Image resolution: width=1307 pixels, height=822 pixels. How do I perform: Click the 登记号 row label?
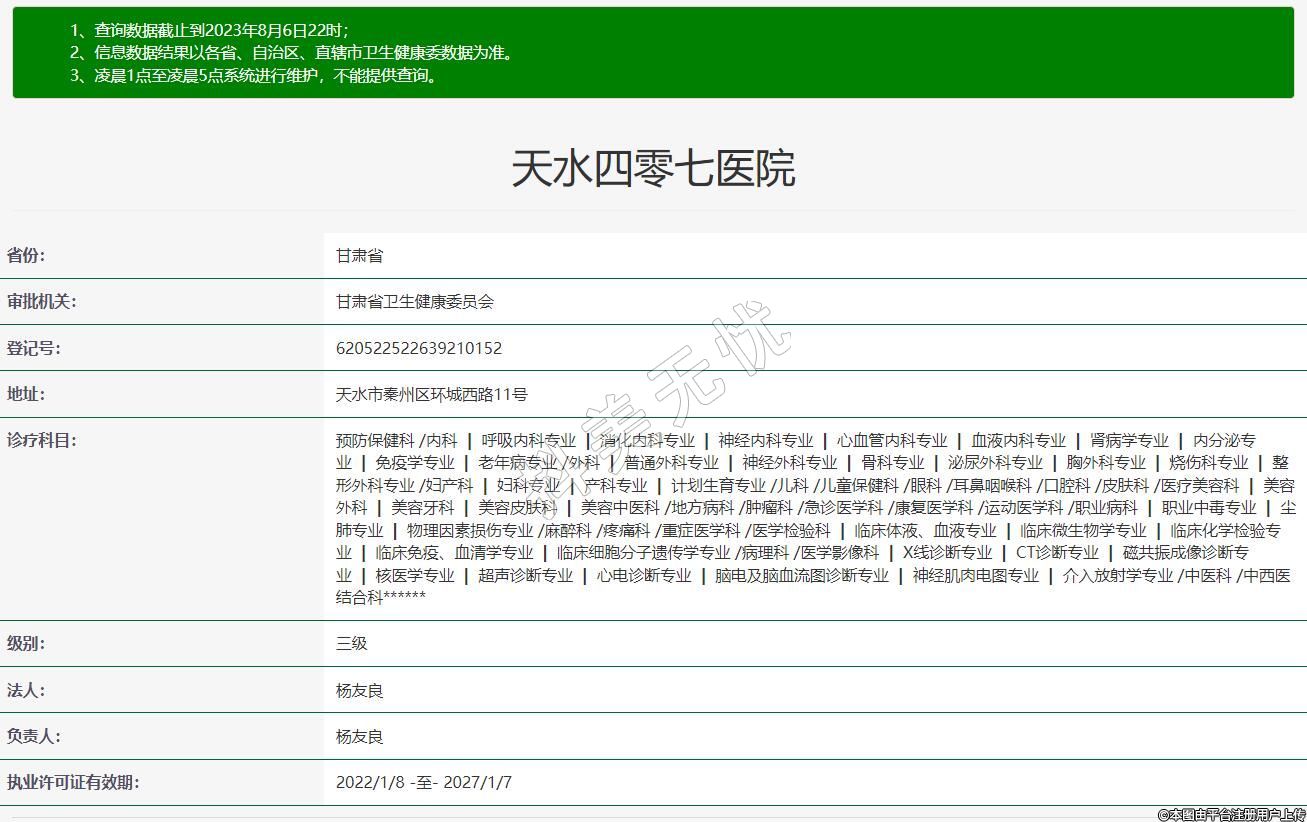click(33, 348)
